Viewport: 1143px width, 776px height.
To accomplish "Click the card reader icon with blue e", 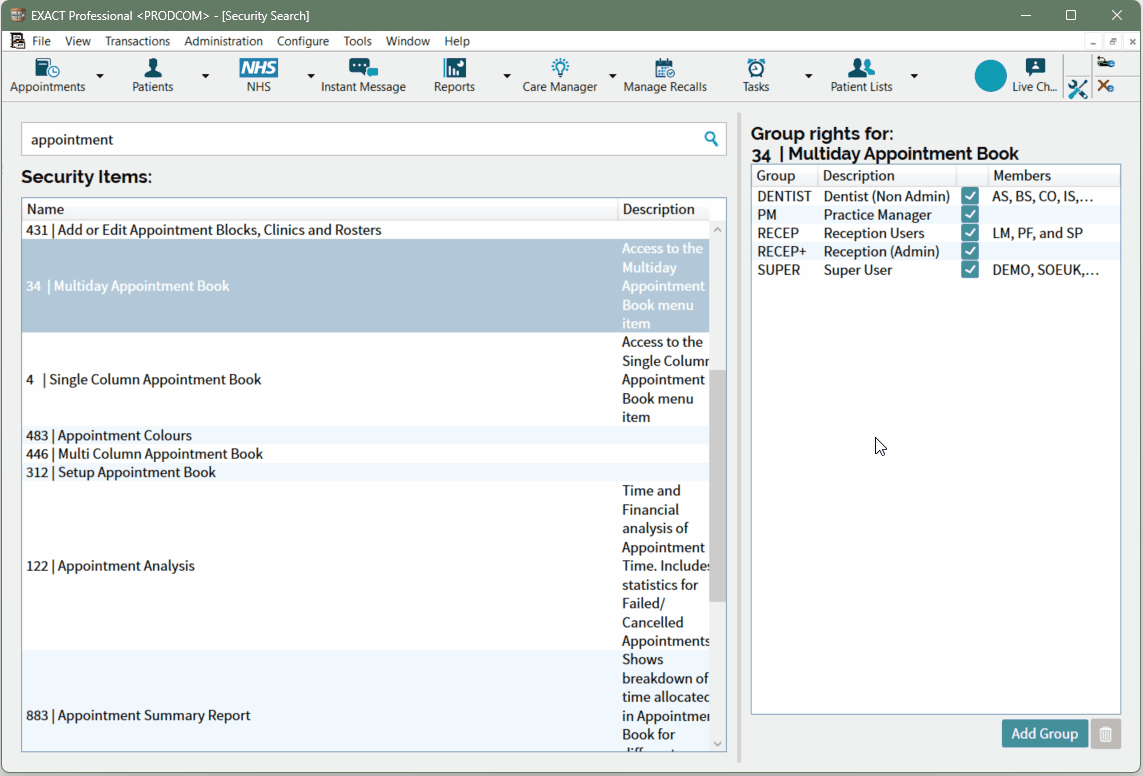I will (1106, 63).
